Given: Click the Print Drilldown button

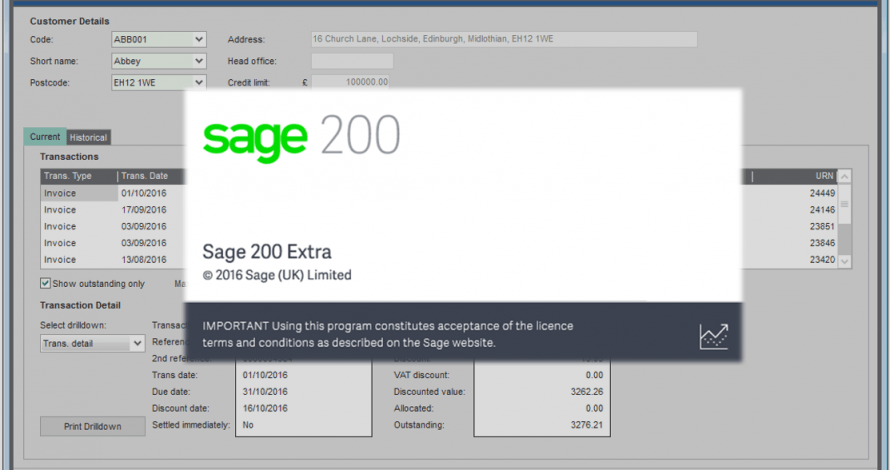Looking at the screenshot, I should coord(93,426).
